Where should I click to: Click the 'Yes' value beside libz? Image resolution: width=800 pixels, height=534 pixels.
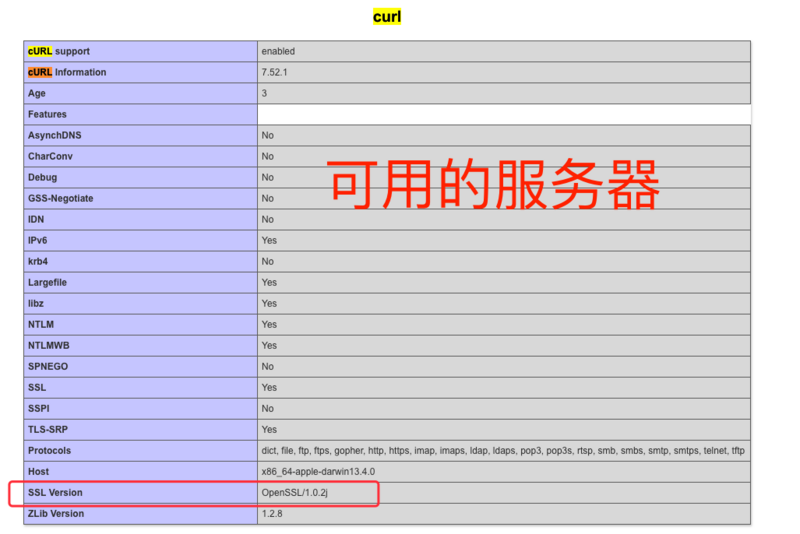click(x=269, y=303)
